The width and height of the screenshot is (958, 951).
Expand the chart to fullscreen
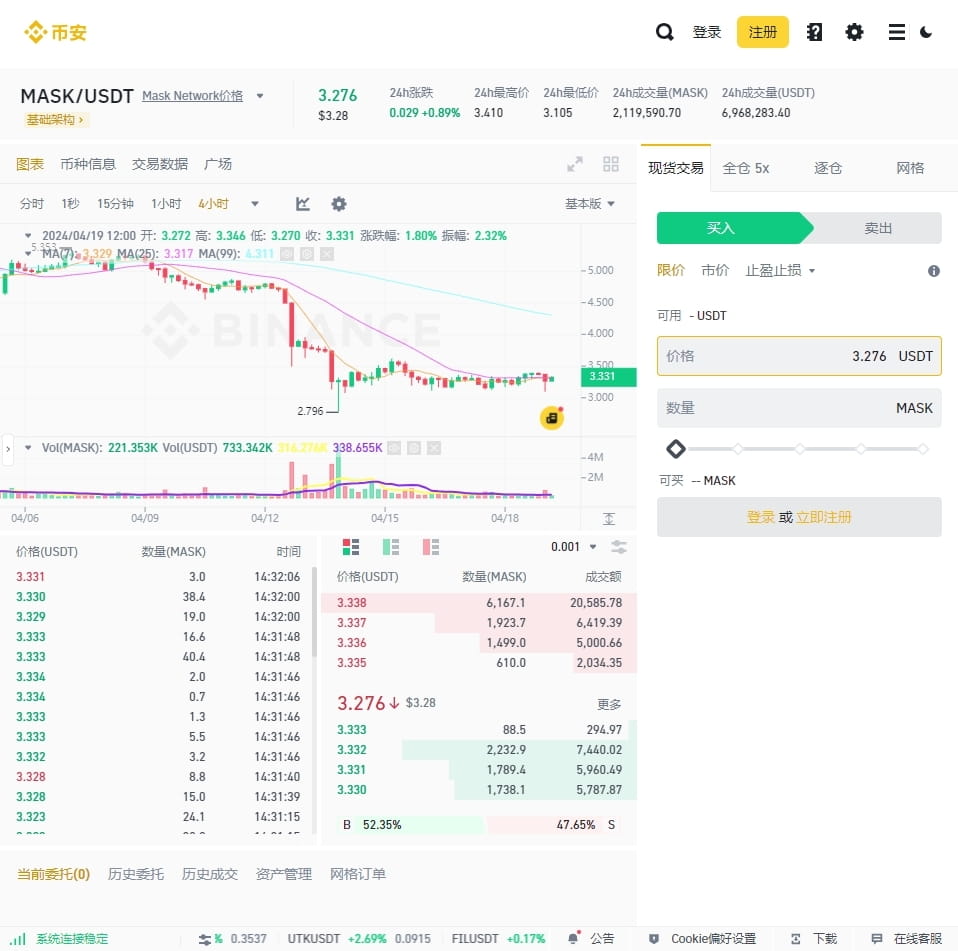[x=575, y=163]
